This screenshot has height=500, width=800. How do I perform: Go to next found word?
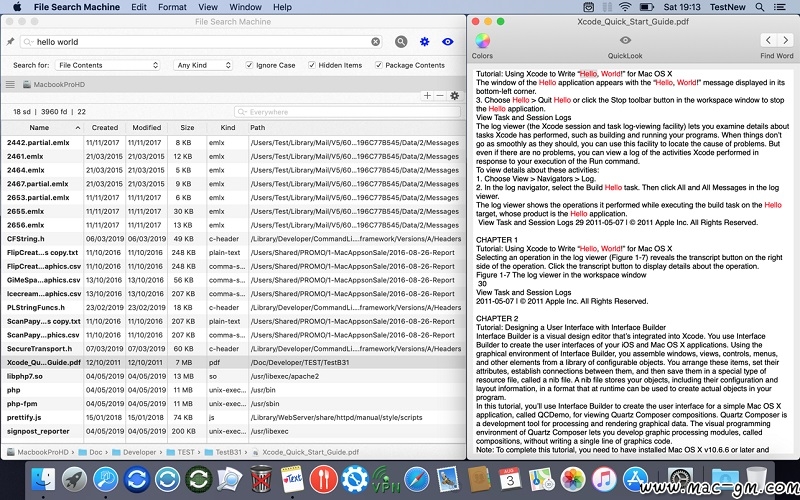coord(785,40)
